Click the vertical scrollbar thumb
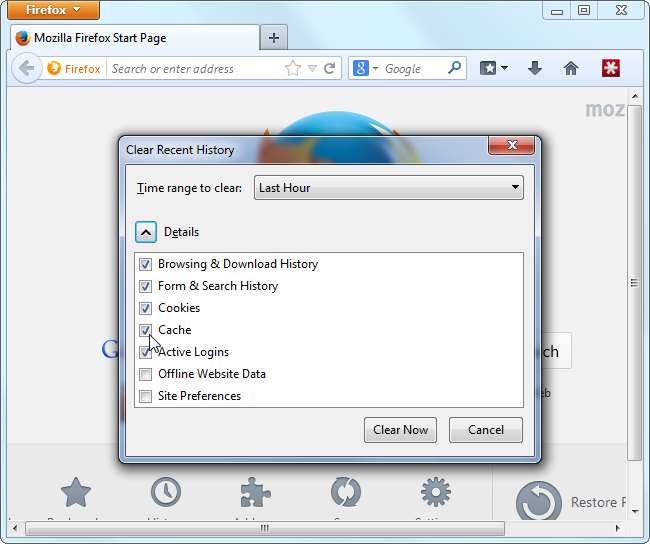 tap(635, 283)
